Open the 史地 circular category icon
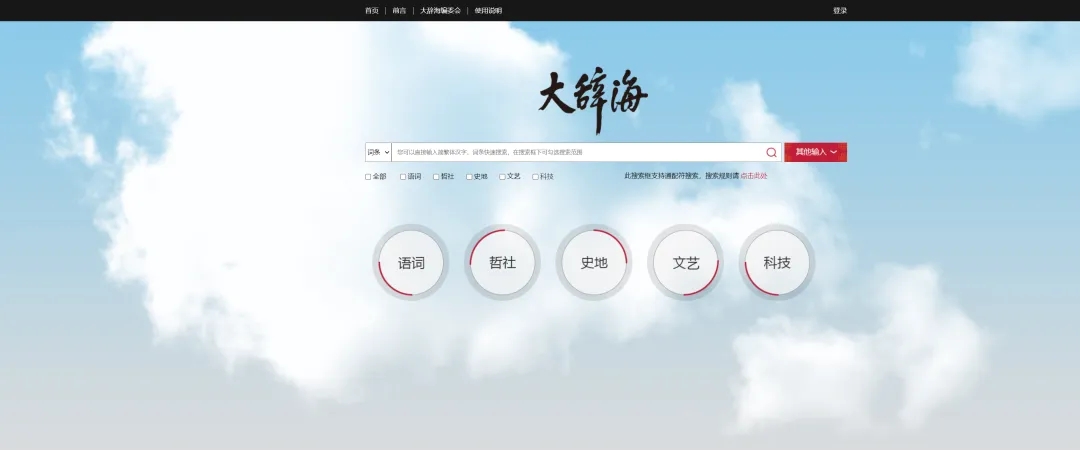Screen dimensions: 1080x450 tap(594, 263)
